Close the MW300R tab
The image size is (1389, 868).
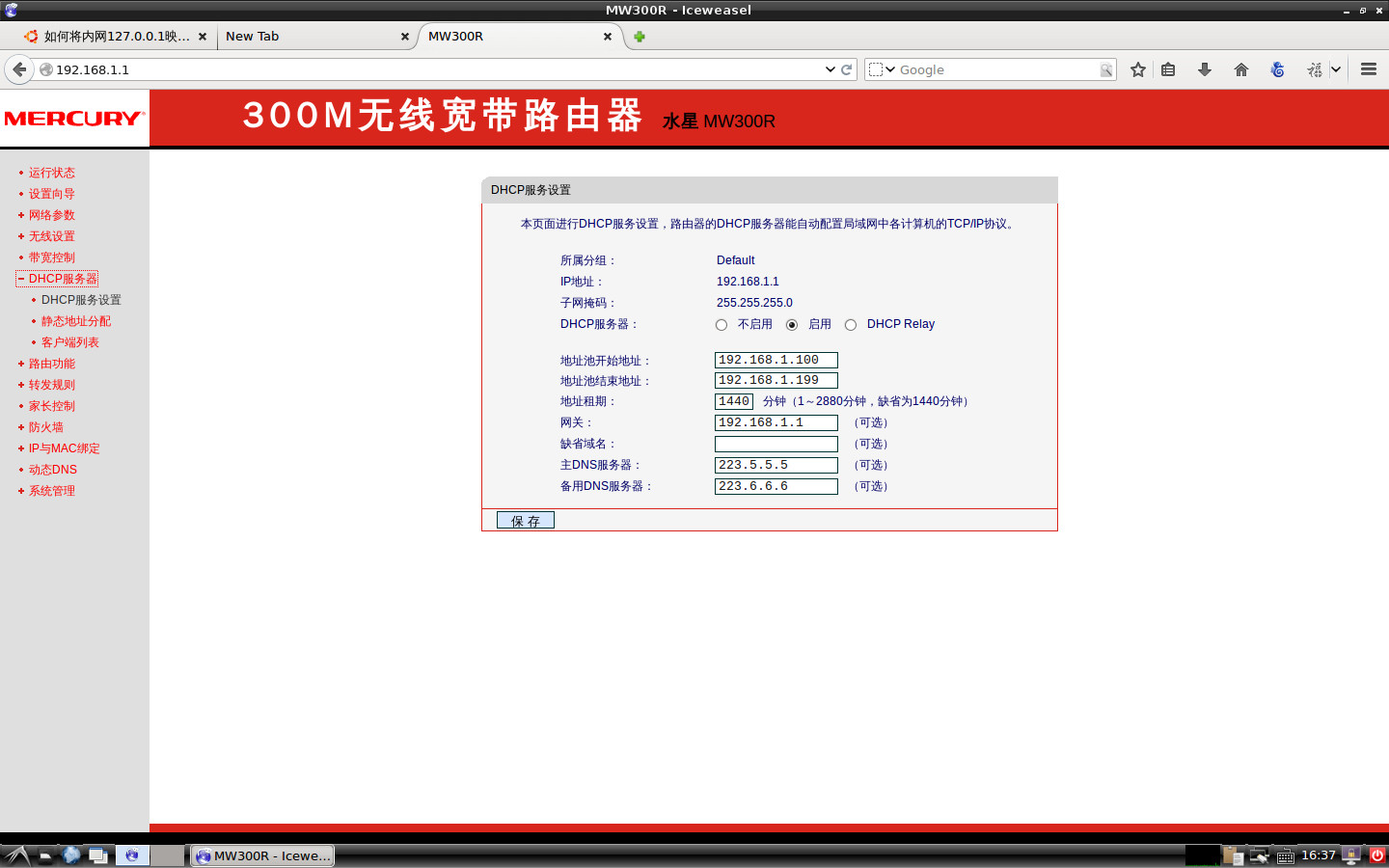608,37
